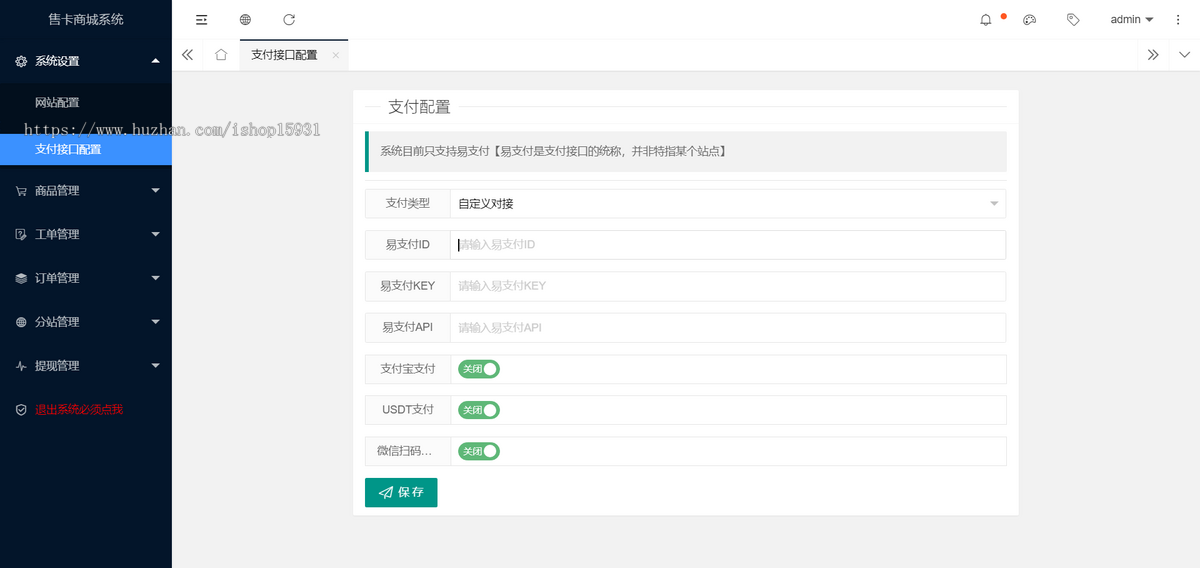Click the 支付配置 section heading
The image size is (1200, 568).
[419, 107]
